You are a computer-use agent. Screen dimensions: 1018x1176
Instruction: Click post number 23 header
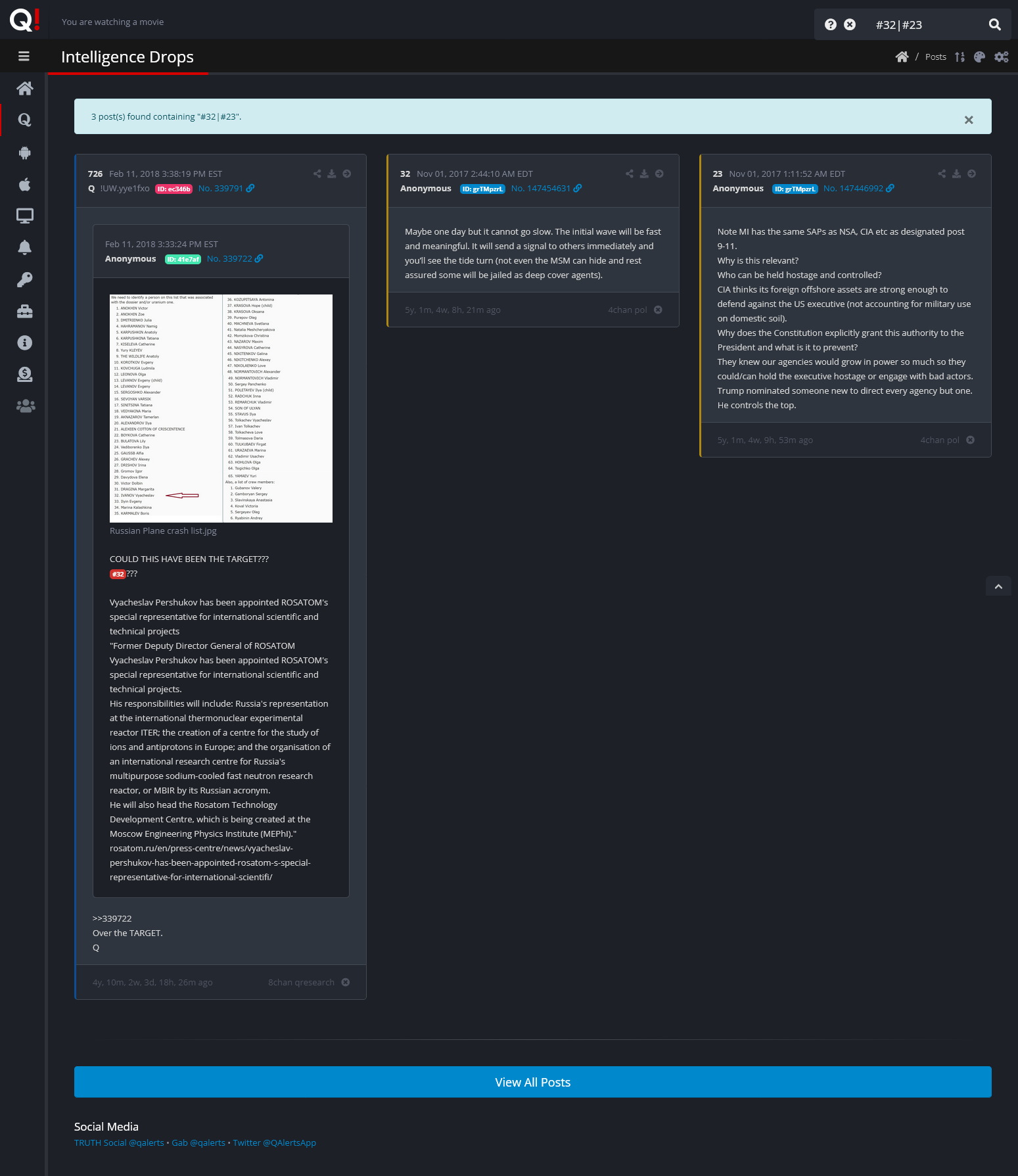coord(717,174)
